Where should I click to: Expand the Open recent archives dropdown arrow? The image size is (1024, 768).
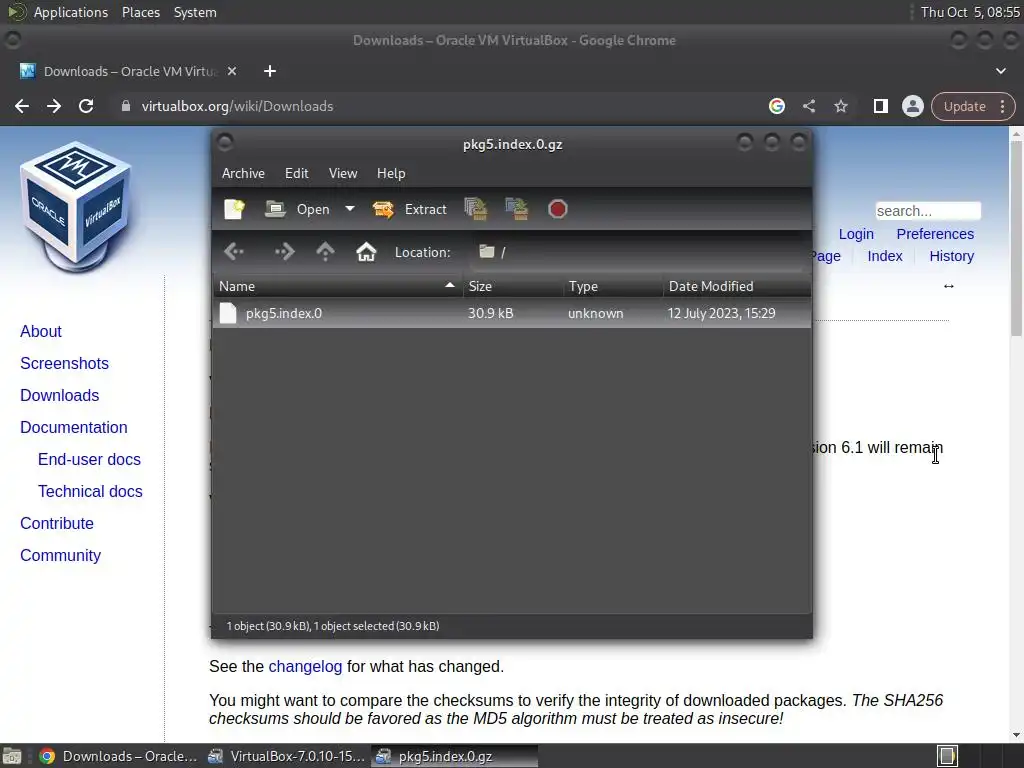tap(350, 209)
